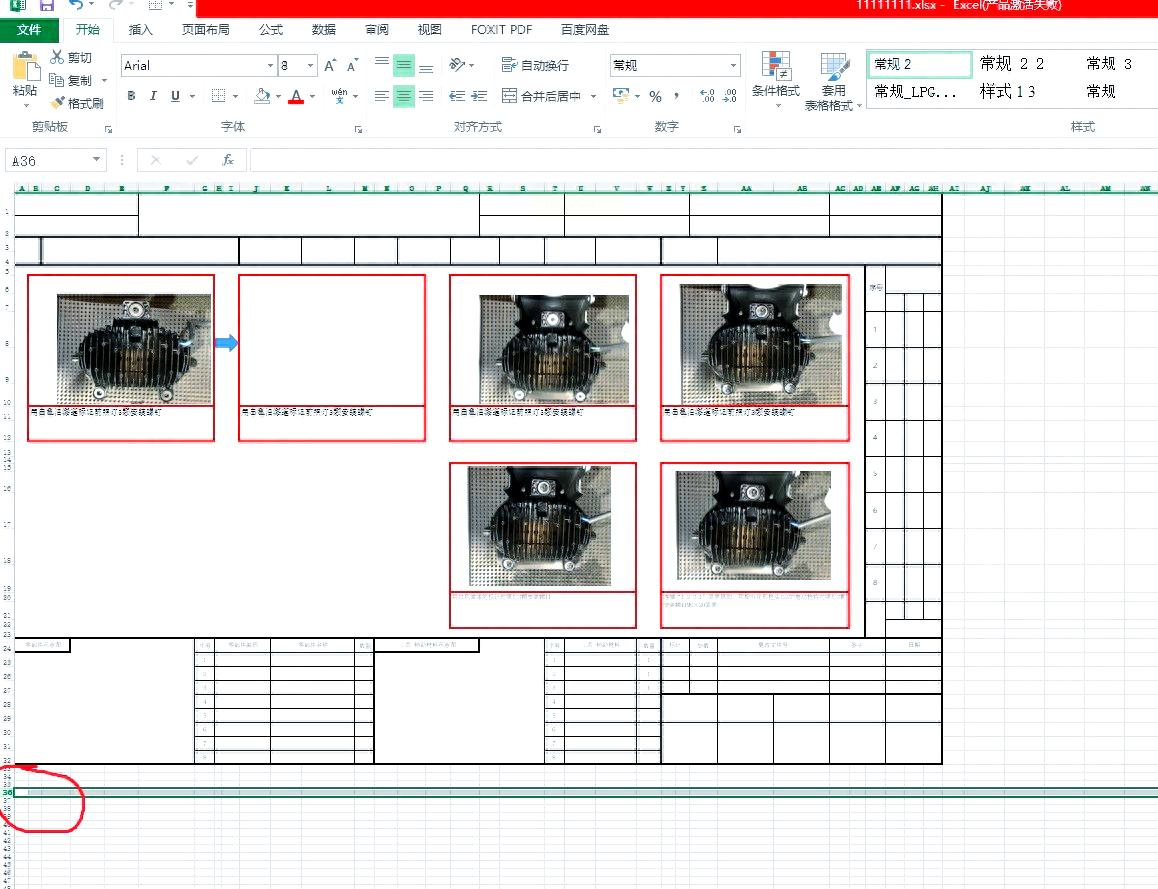1158x889 pixels.
Task: Click the Insert Function fx icon
Action: (228, 160)
